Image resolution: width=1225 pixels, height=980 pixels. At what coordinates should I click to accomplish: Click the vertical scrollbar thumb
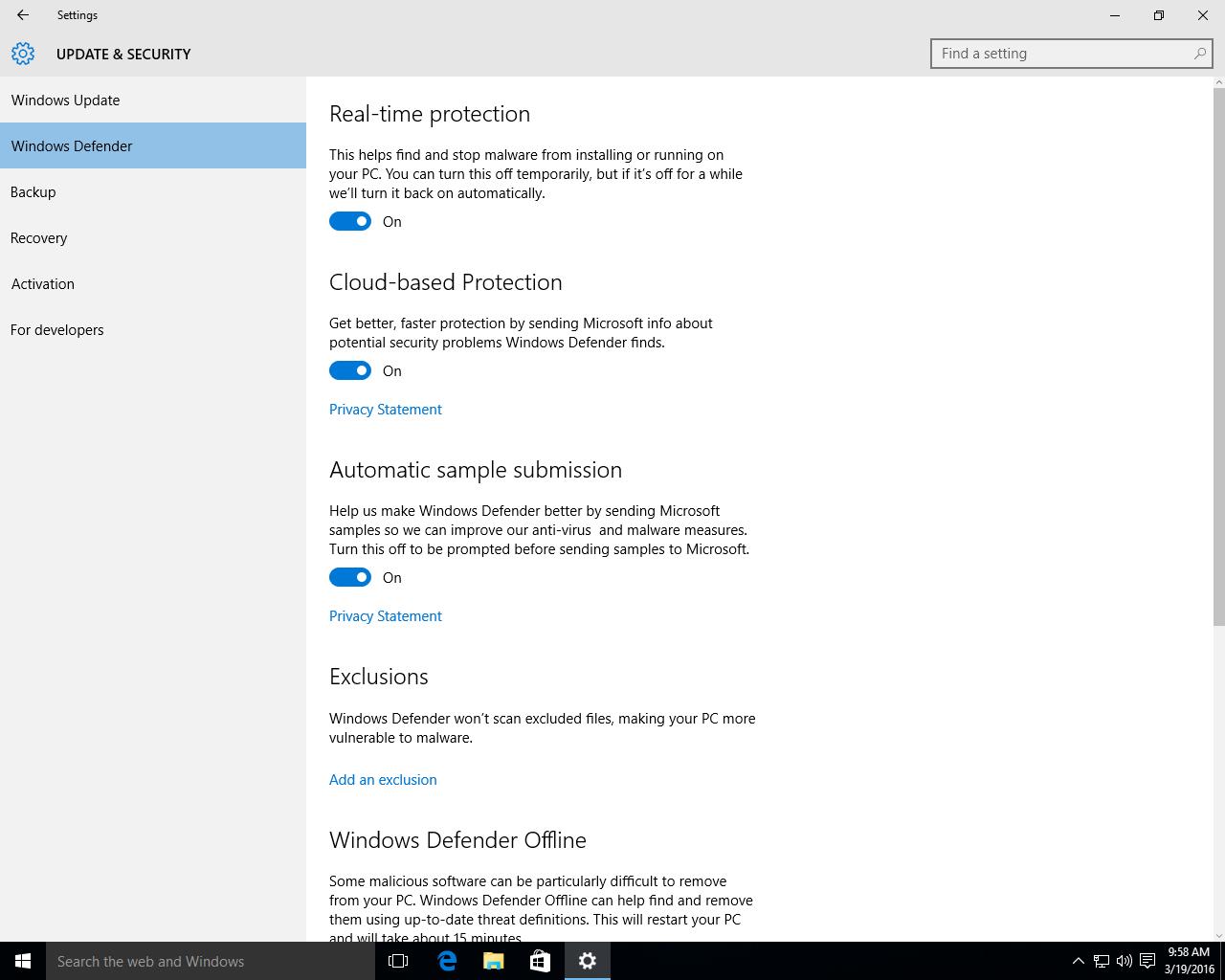(1218, 357)
